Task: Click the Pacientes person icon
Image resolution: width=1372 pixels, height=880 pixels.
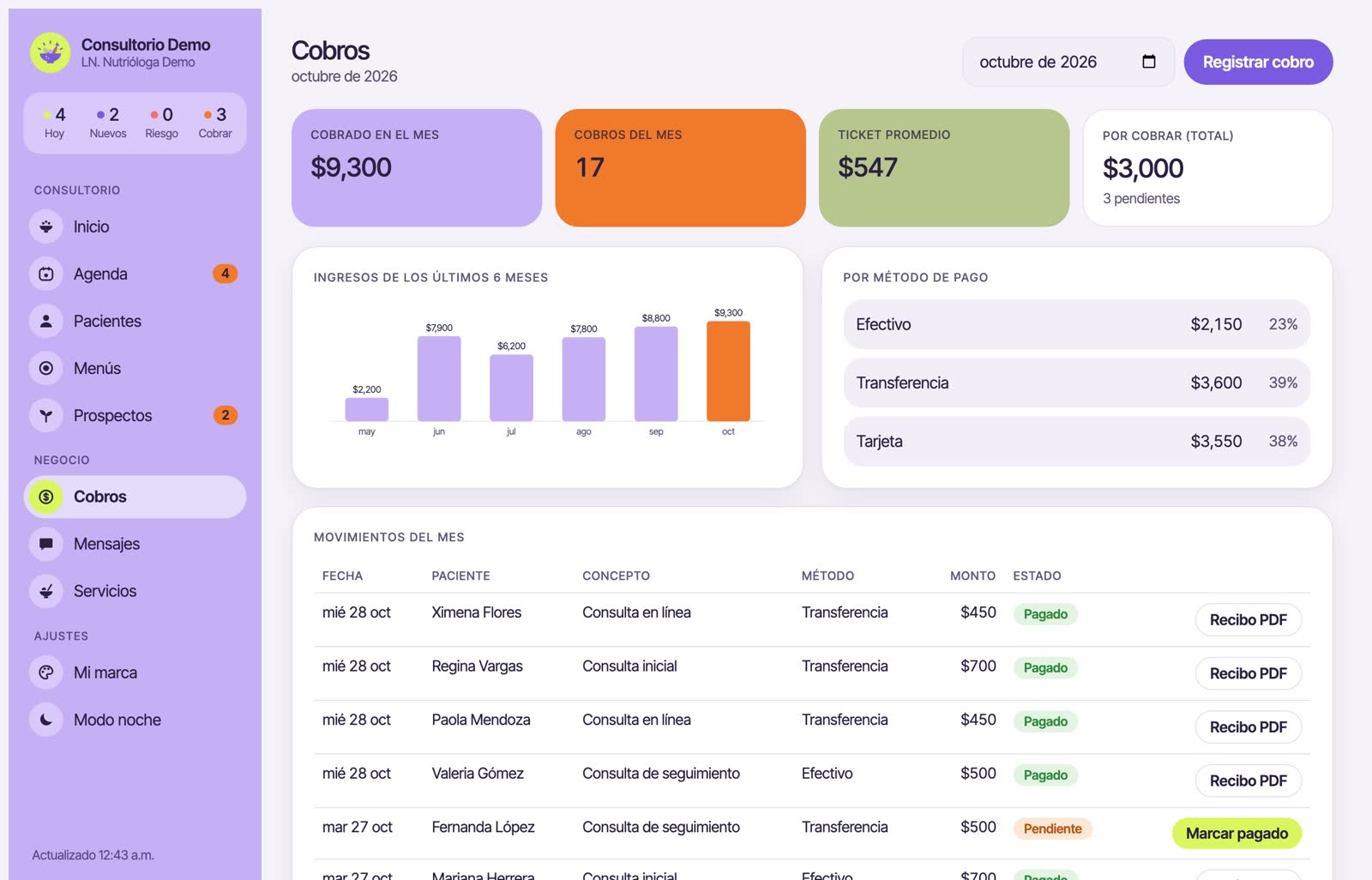Action: tap(46, 321)
